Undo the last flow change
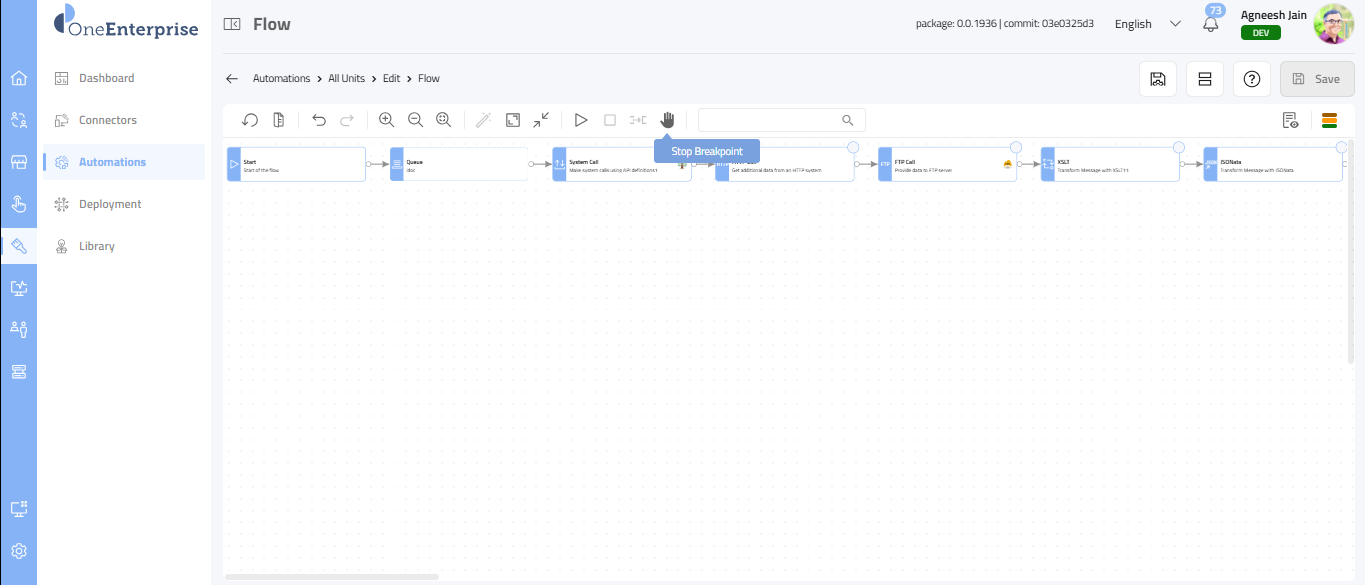The width and height of the screenshot is (1365, 585). [x=319, y=120]
